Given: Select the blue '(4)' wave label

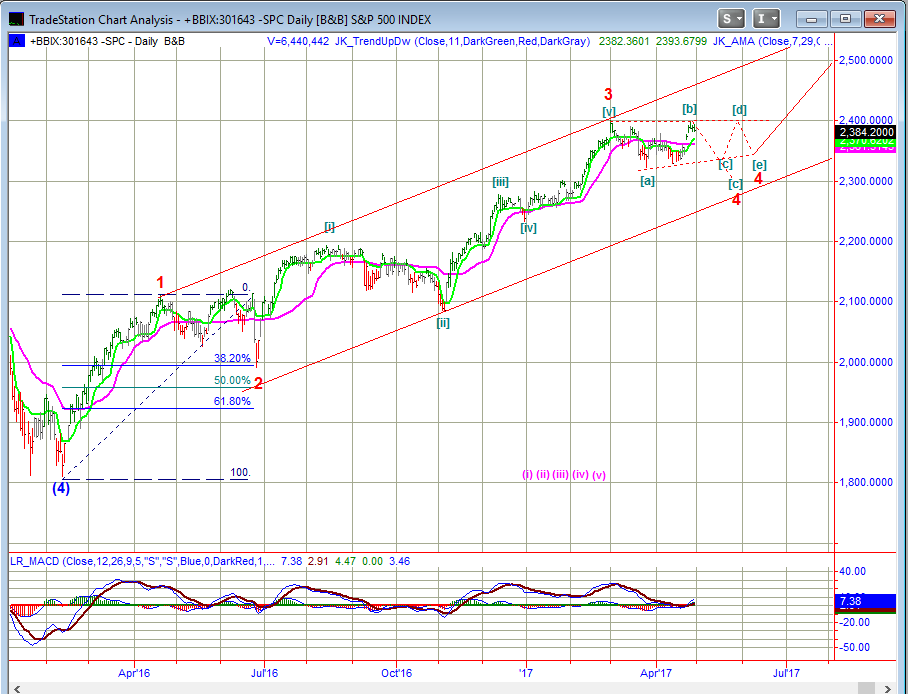Looking at the screenshot, I should pyautogui.click(x=61, y=488).
